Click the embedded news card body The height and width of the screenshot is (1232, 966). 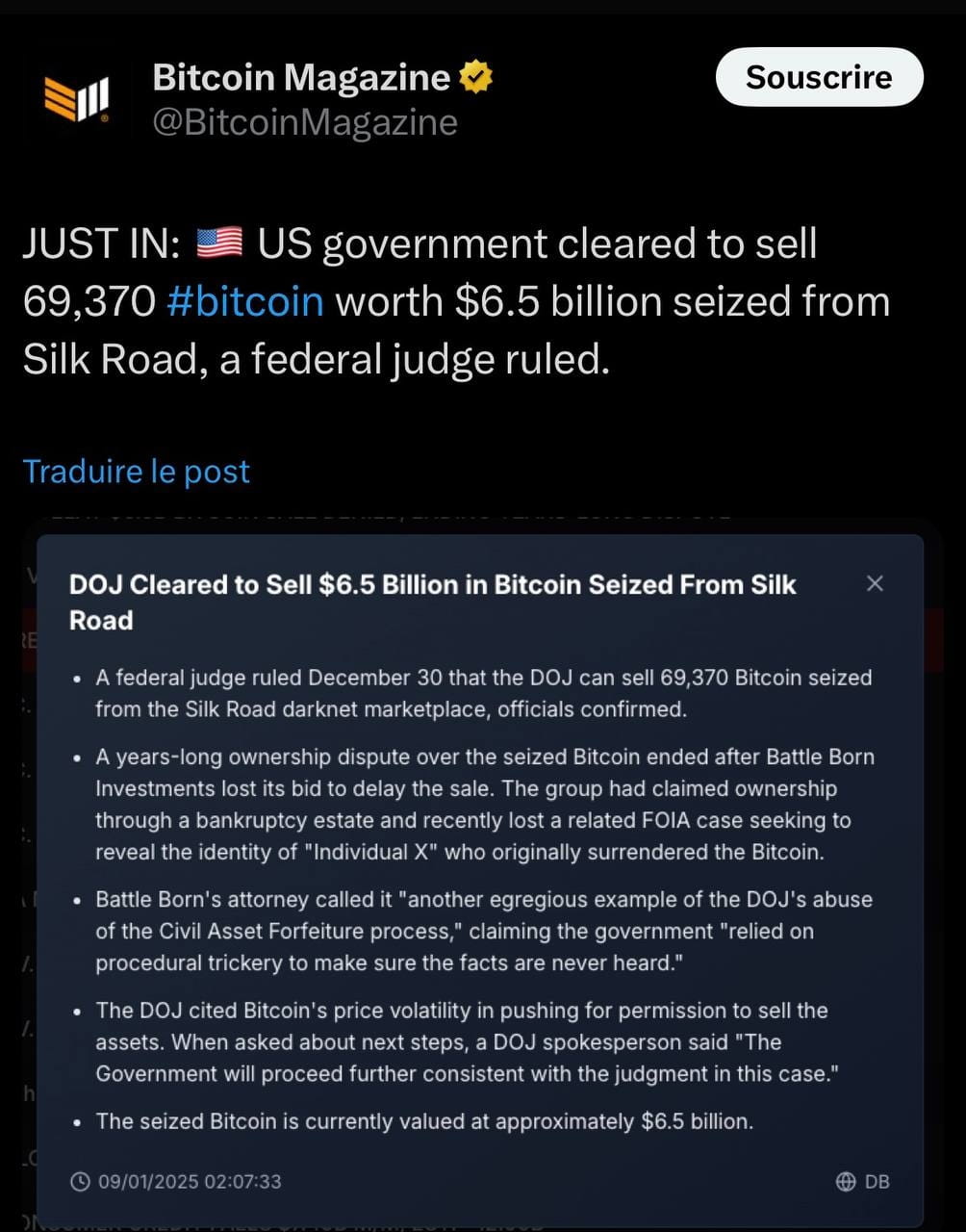(481, 866)
